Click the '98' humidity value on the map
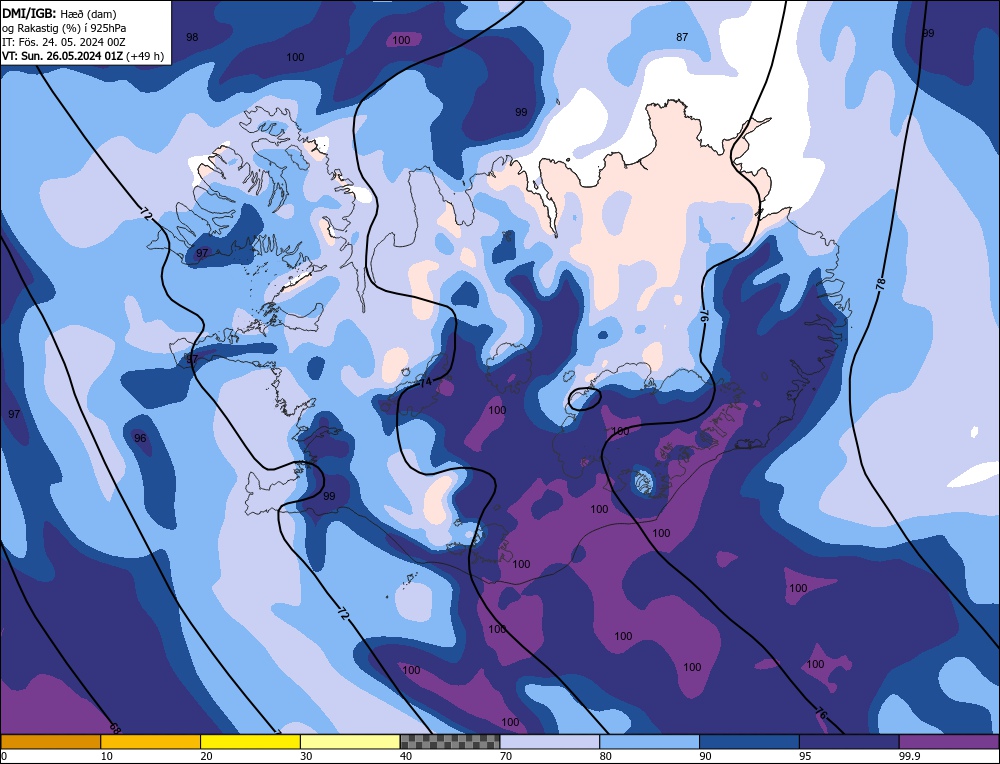 coord(192,37)
